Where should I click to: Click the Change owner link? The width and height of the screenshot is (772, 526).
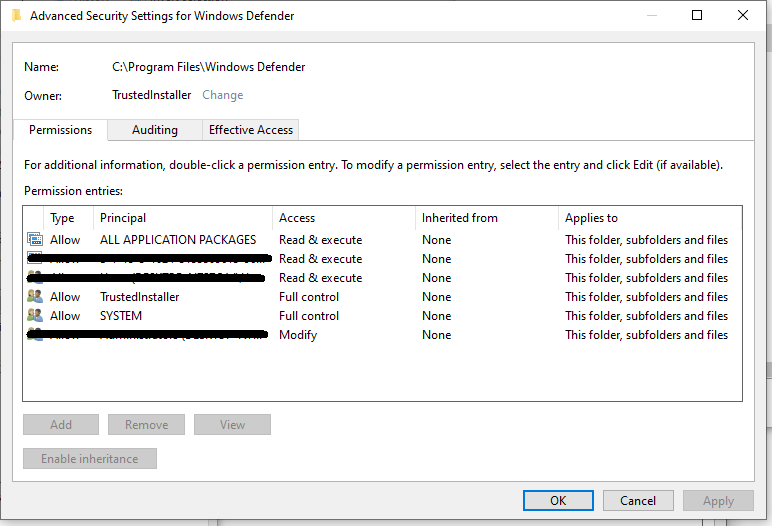223,95
